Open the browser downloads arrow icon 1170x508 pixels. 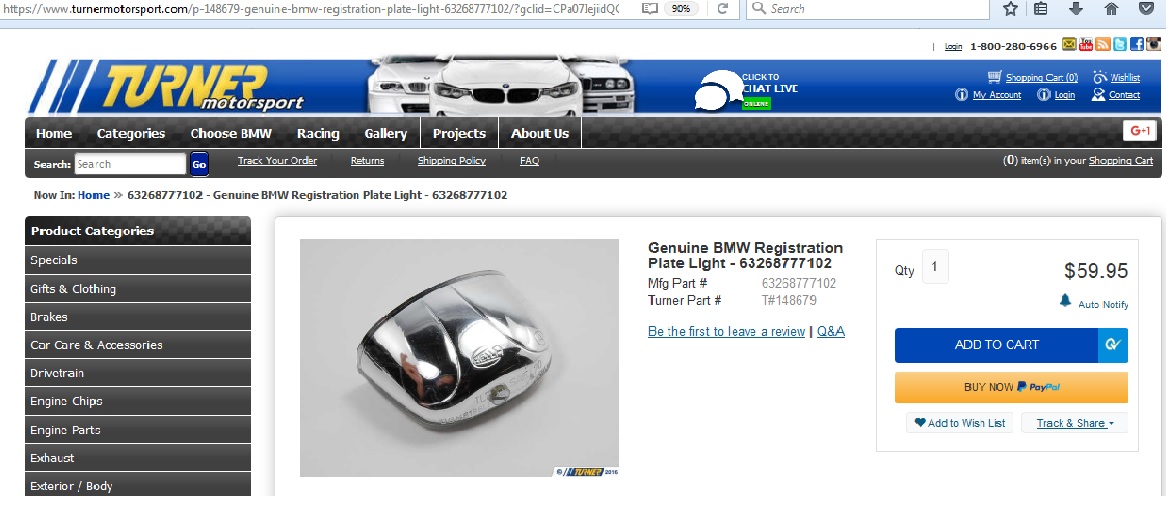[x=1076, y=9]
